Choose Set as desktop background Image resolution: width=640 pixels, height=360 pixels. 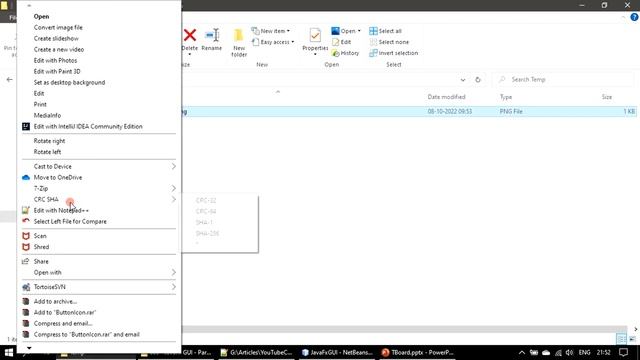(99, 83)
